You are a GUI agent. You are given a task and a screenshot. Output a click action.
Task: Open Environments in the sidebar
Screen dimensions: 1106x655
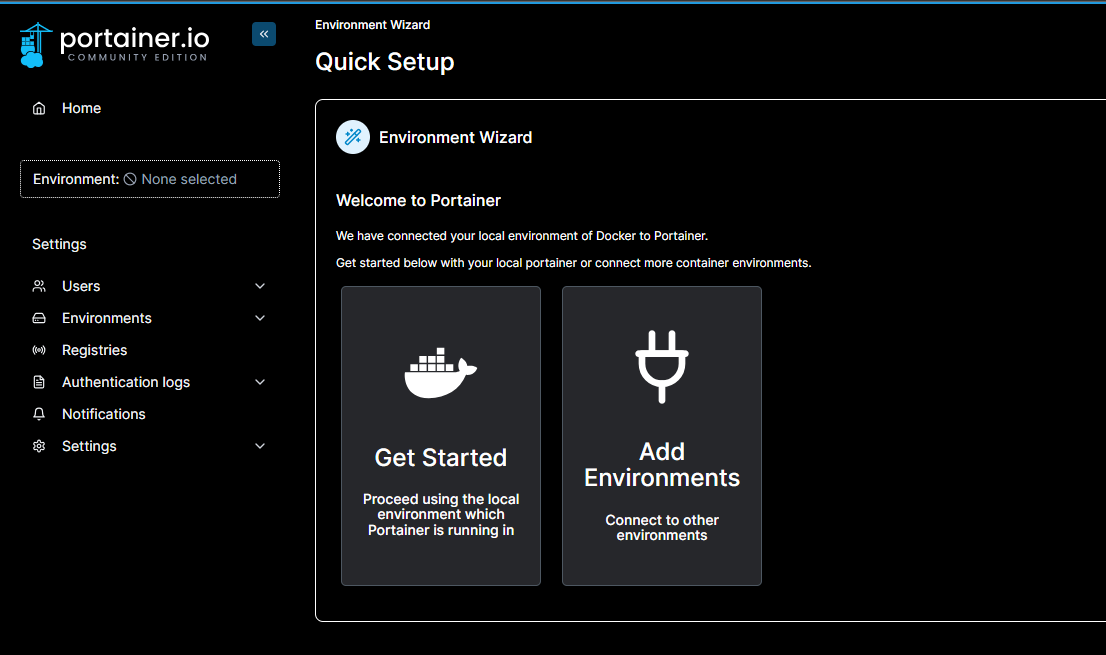pos(107,318)
